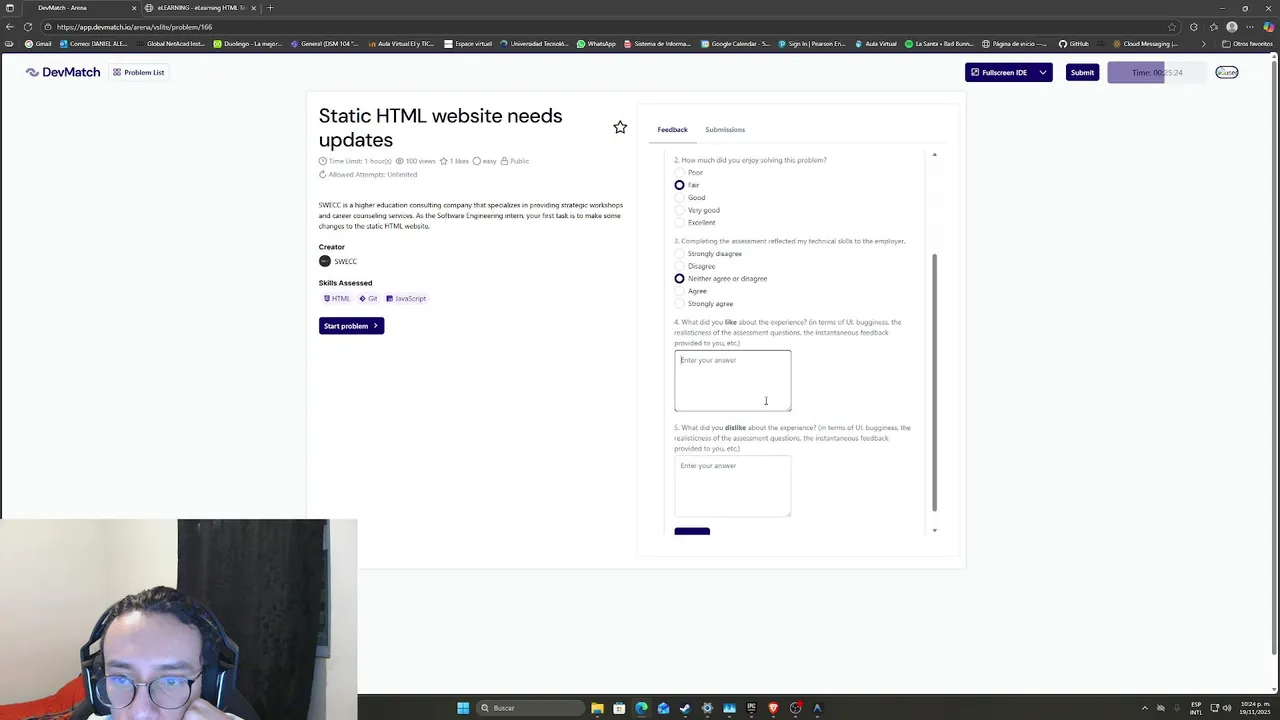Click the 'dislike about the experience' answer box

pos(732,486)
